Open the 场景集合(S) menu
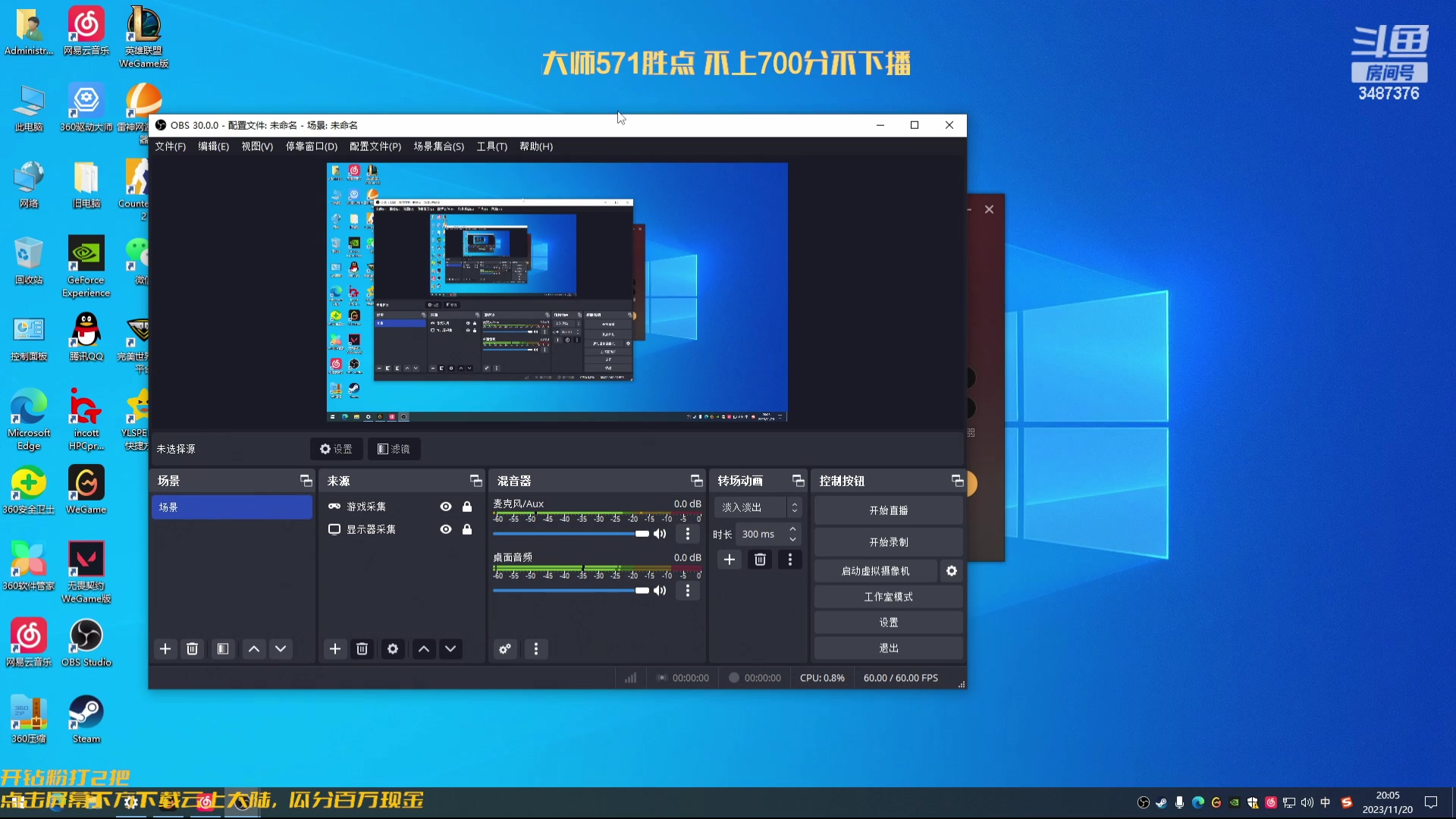Screen dimensions: 1456x819 [438, 146]
